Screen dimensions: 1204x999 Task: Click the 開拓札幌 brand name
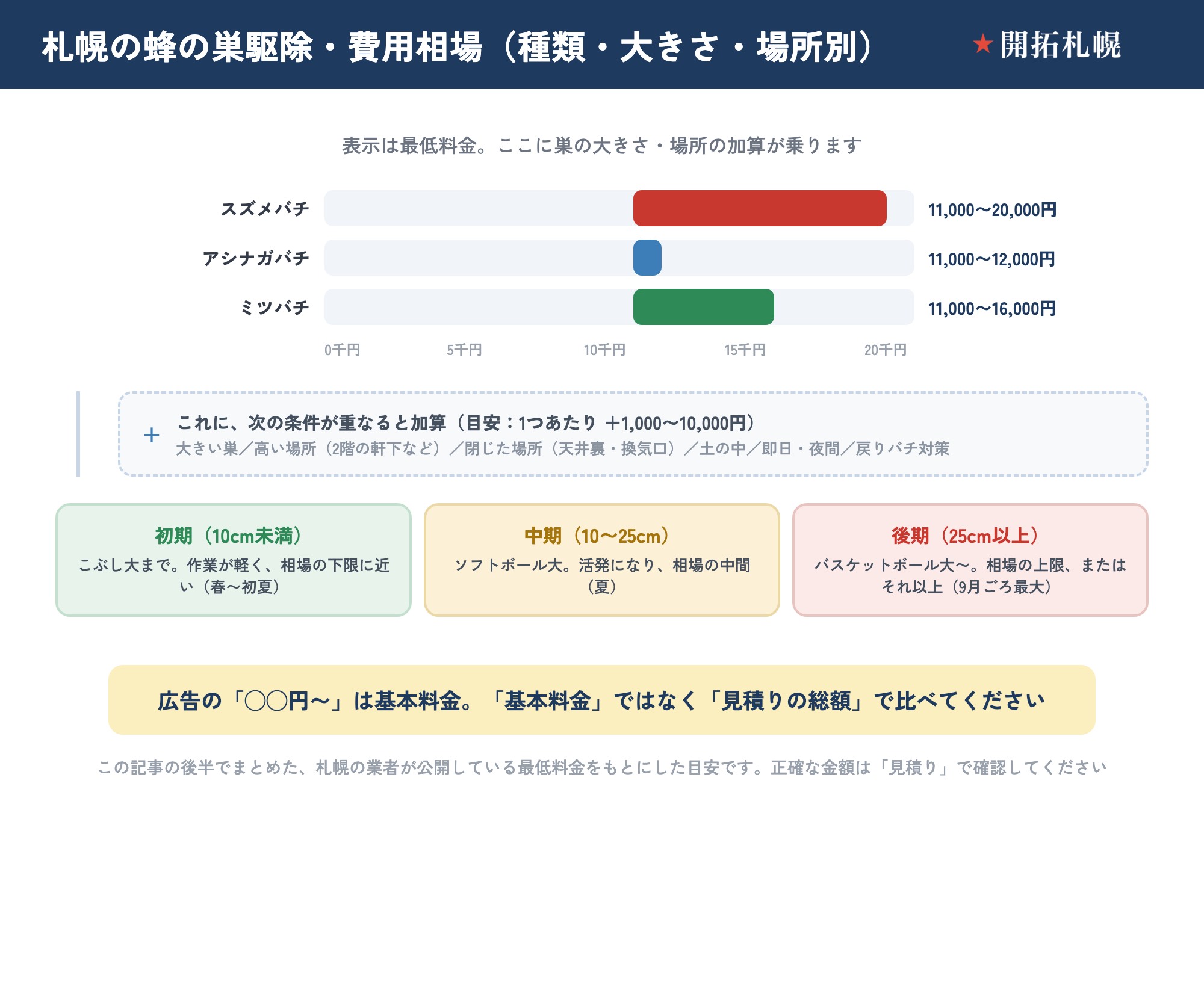[1060, 45]
